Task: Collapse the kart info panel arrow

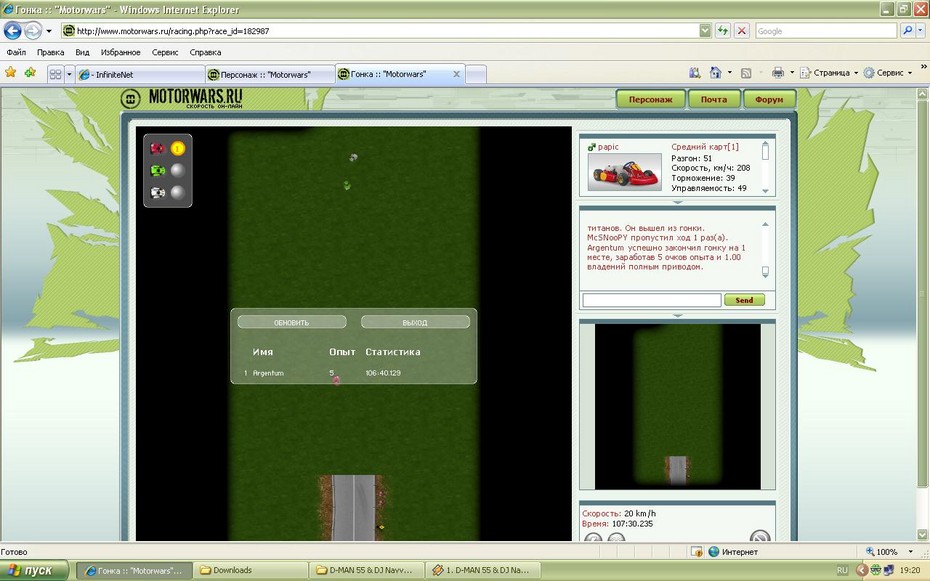Action: coord(677,202)
